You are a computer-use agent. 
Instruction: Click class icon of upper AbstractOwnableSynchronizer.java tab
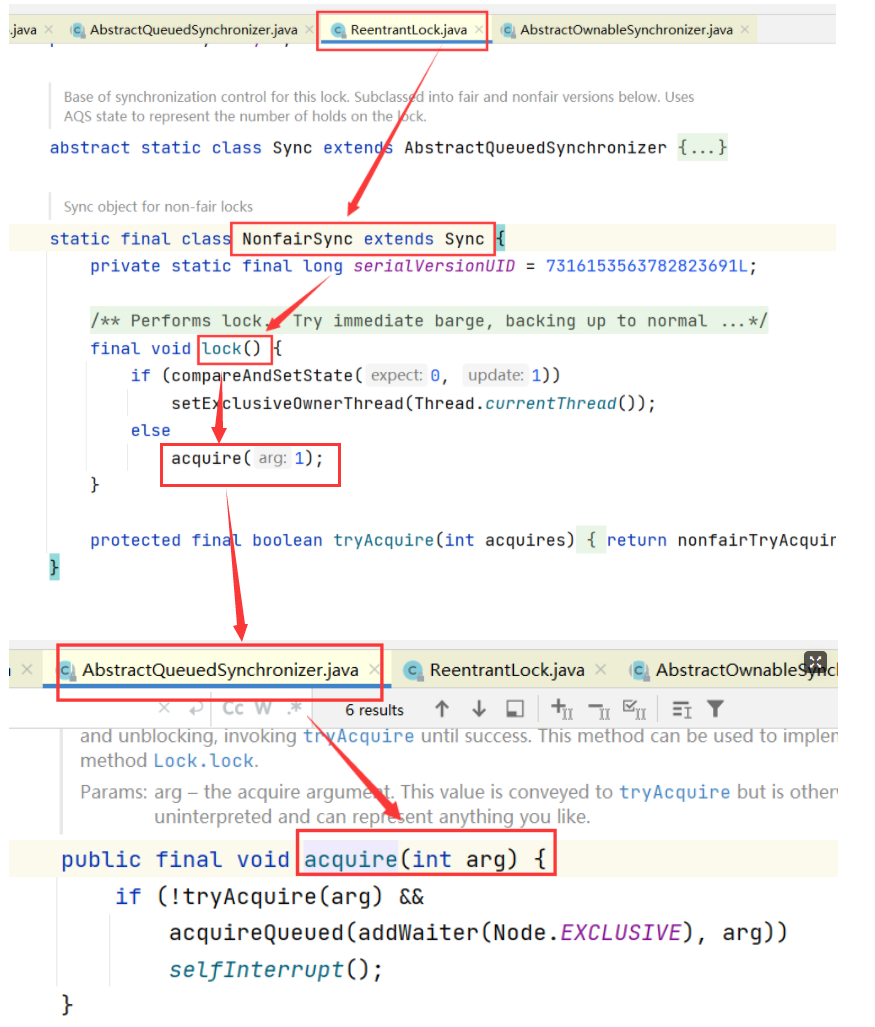point(508,30)
